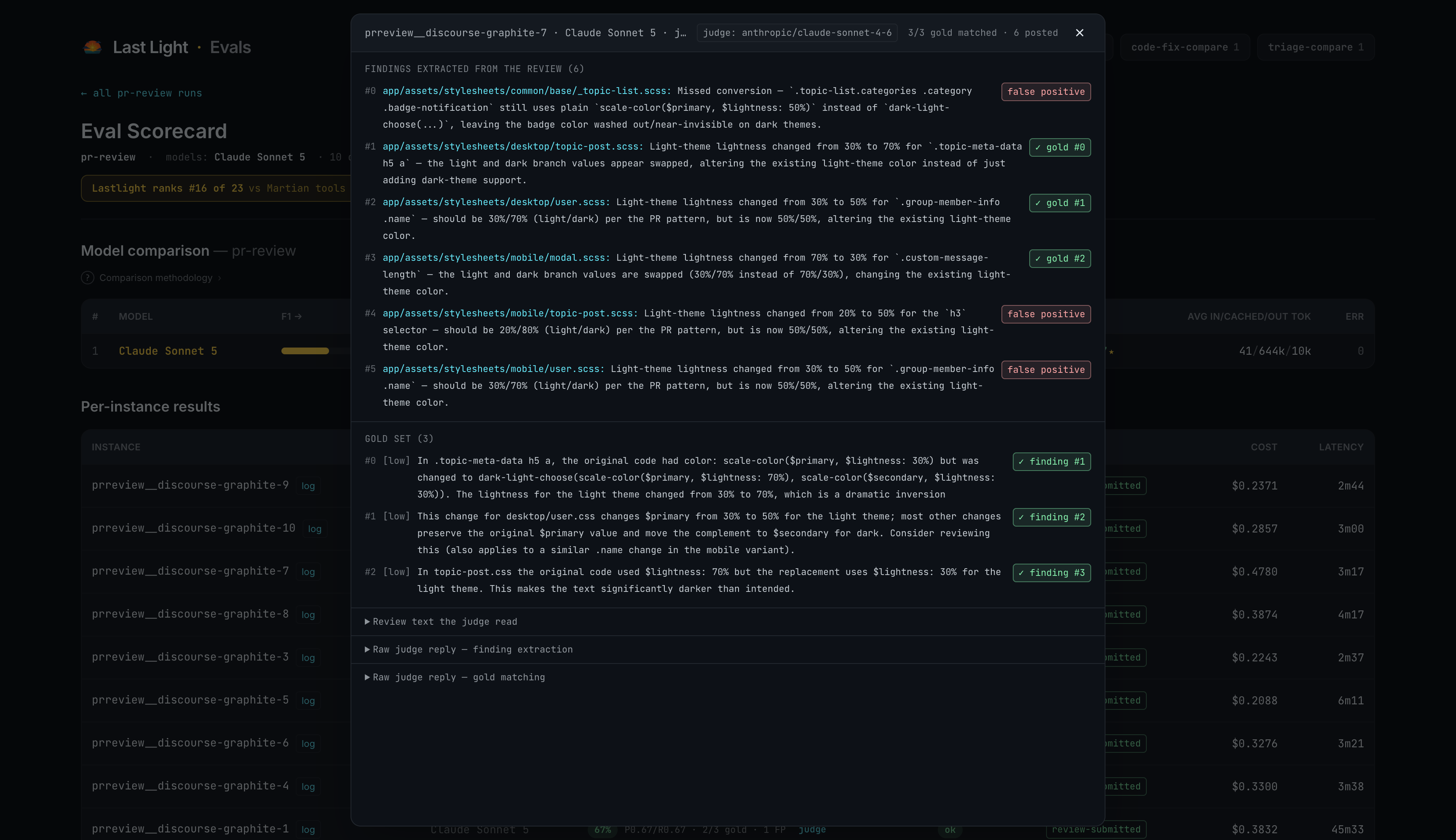Click false positive badge on mobile/topic-post.scss finding

pos(1046,314)
